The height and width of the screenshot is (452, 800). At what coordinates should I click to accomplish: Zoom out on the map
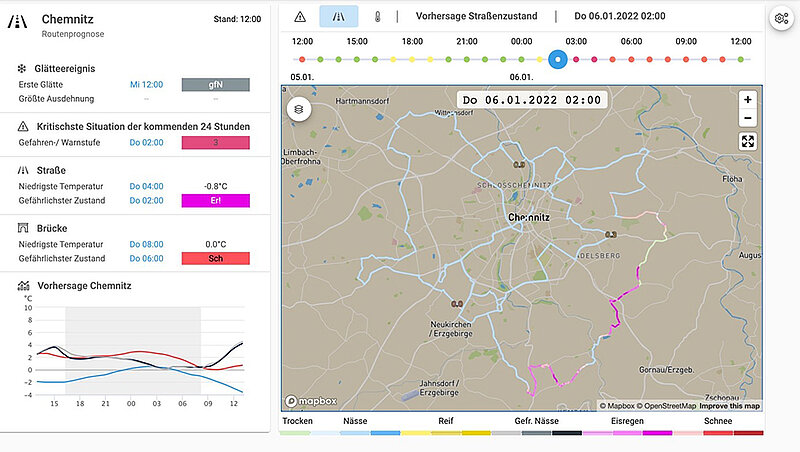(x=747, y=118)
